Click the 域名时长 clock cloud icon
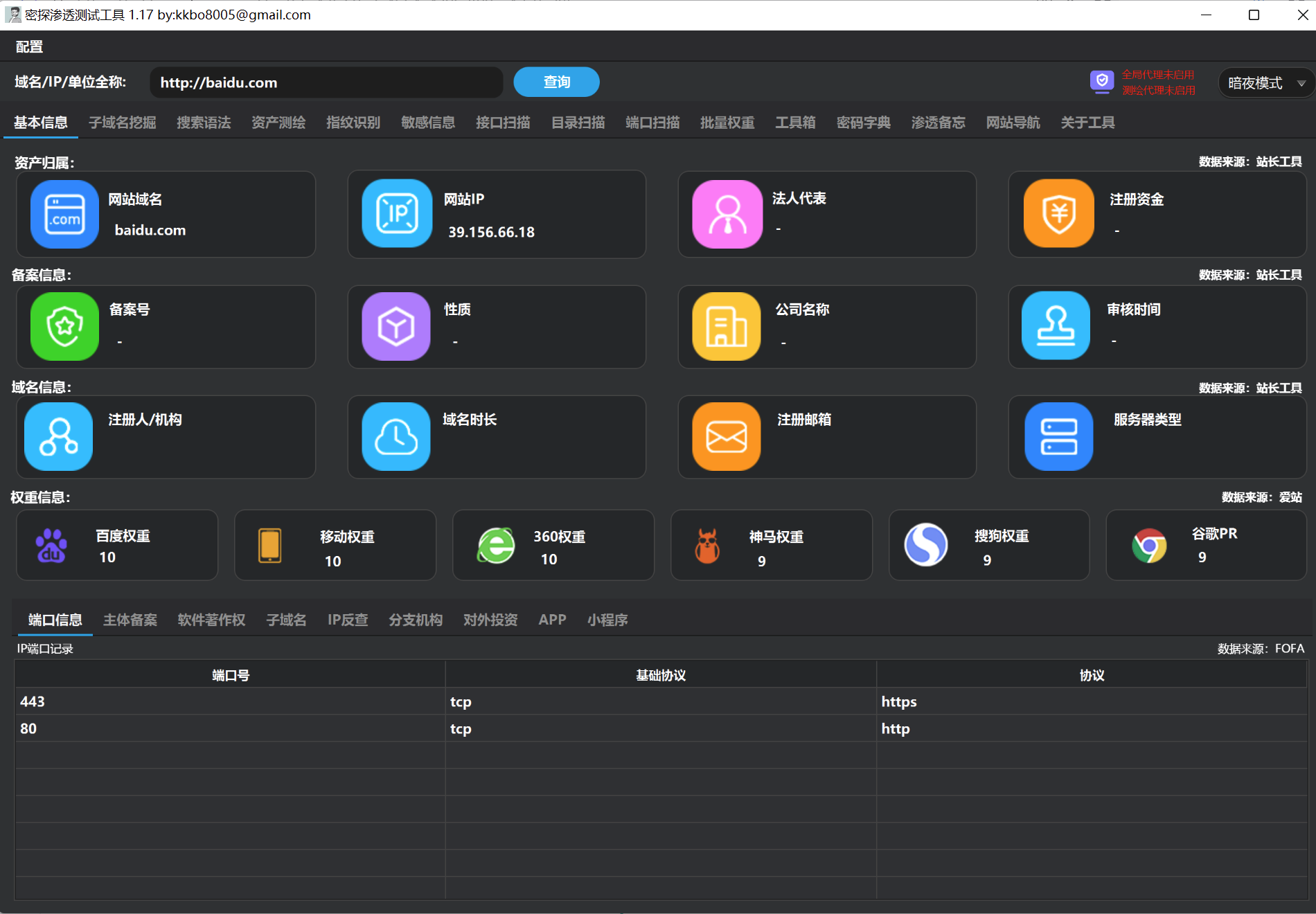The width and height of the screenshot is (1316, 914). tap(396, 436)
